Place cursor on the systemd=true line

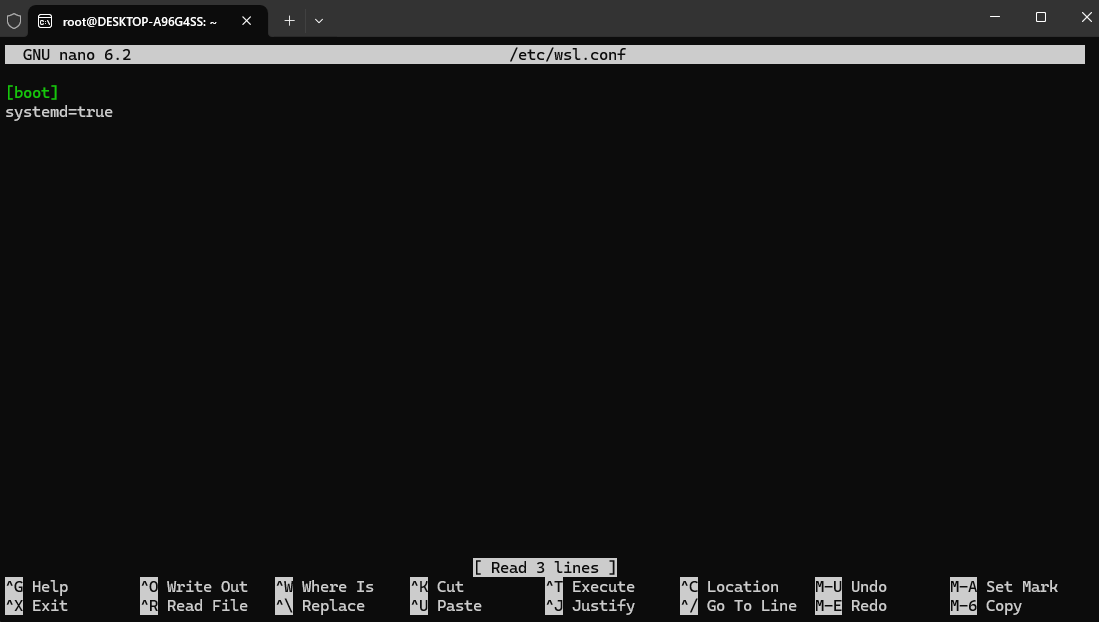59,112
